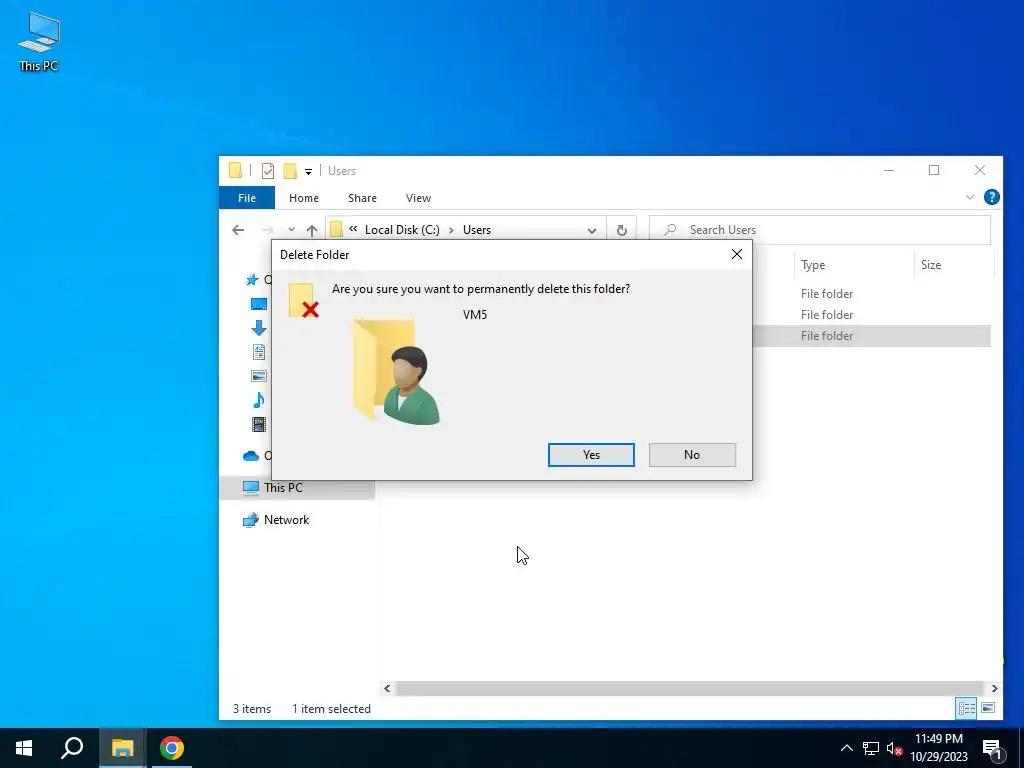Image resolution: width=1024 pixels, height=768 pixels.
Task: Select OneDrive cloud icon in sidebar
Action: (x=251, y=456)
